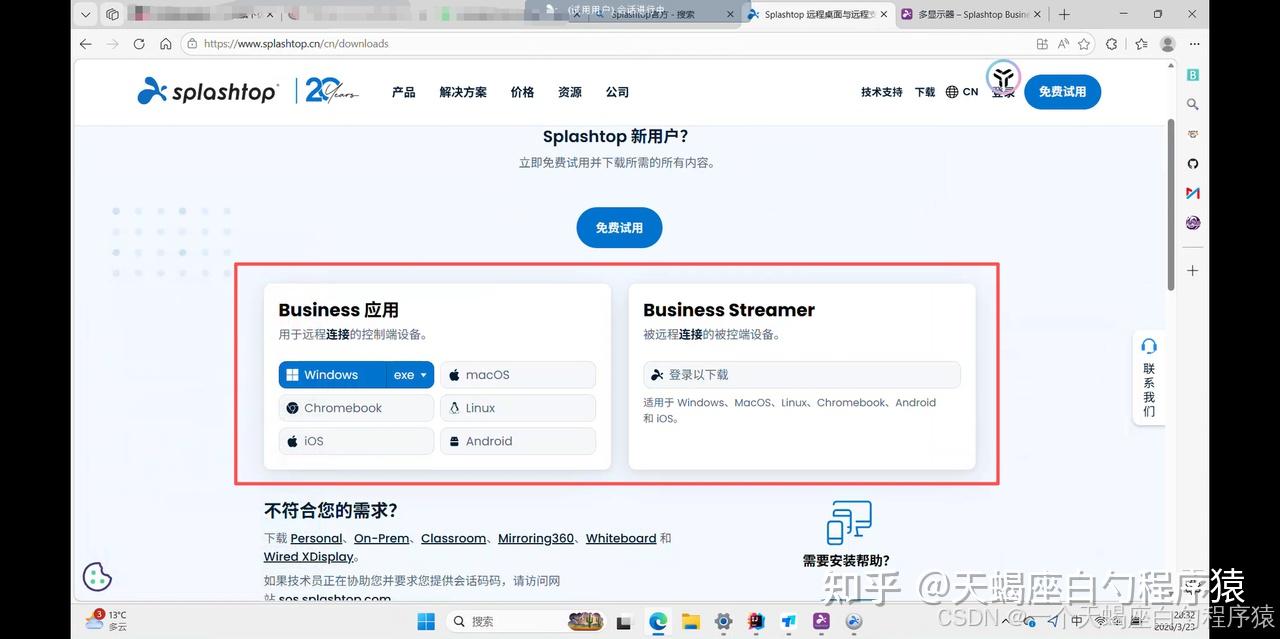Expand the exe installer type dropdown

point(410,375)
